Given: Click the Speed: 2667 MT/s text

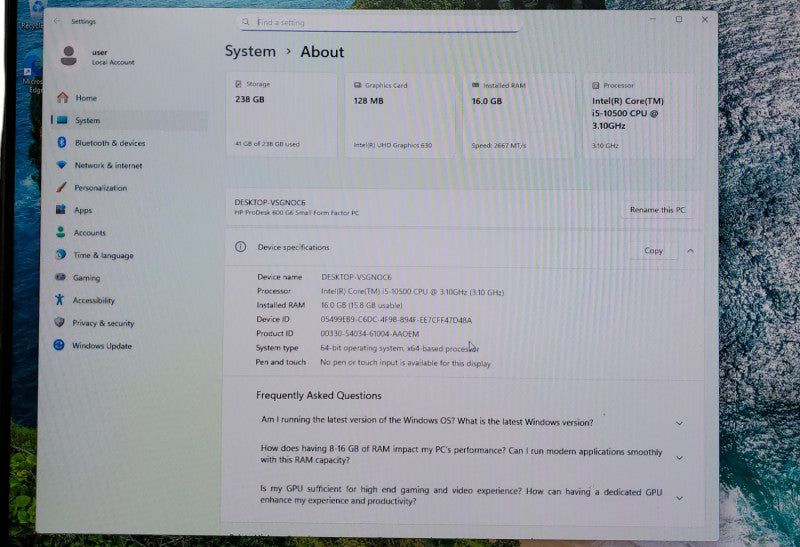Looking at the screenshot, I should [498, 145].
